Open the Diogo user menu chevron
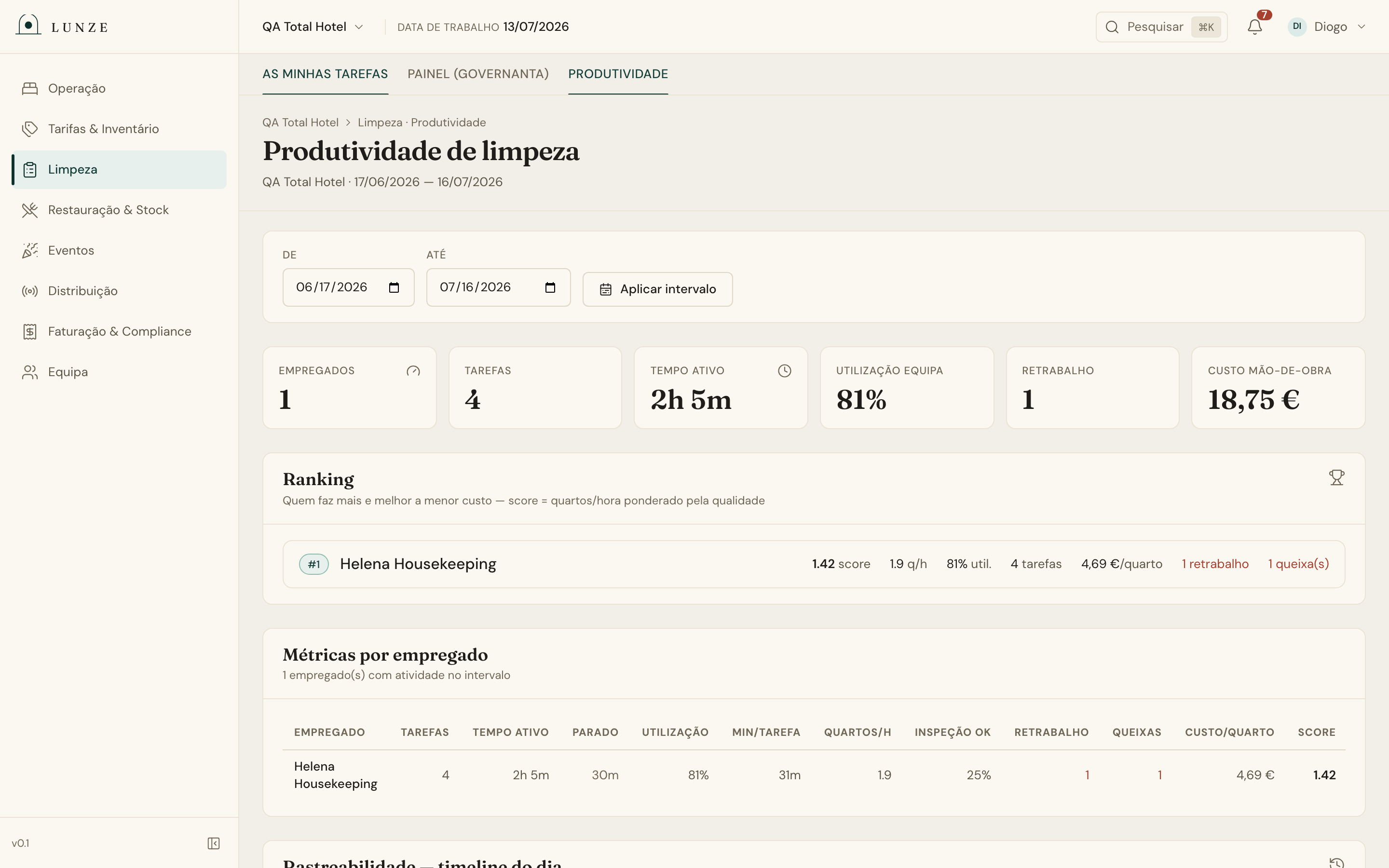This screenshot has width=1389, height=868. [x=1362, y=27]
